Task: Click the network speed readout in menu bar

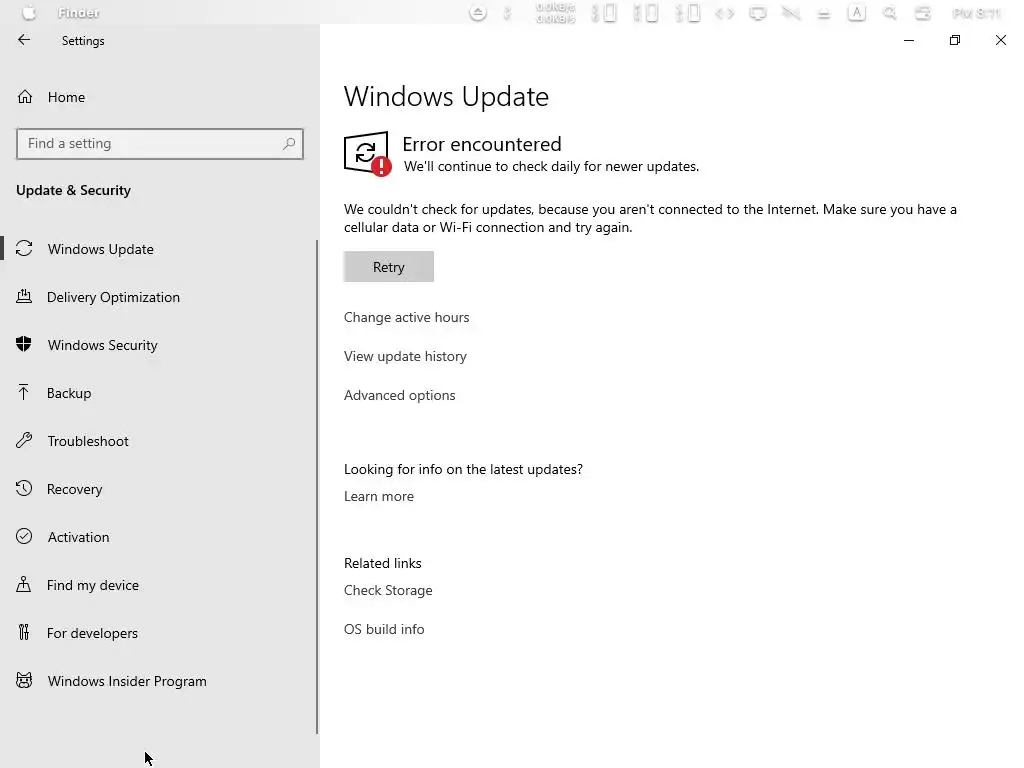Action: point(555,12)
